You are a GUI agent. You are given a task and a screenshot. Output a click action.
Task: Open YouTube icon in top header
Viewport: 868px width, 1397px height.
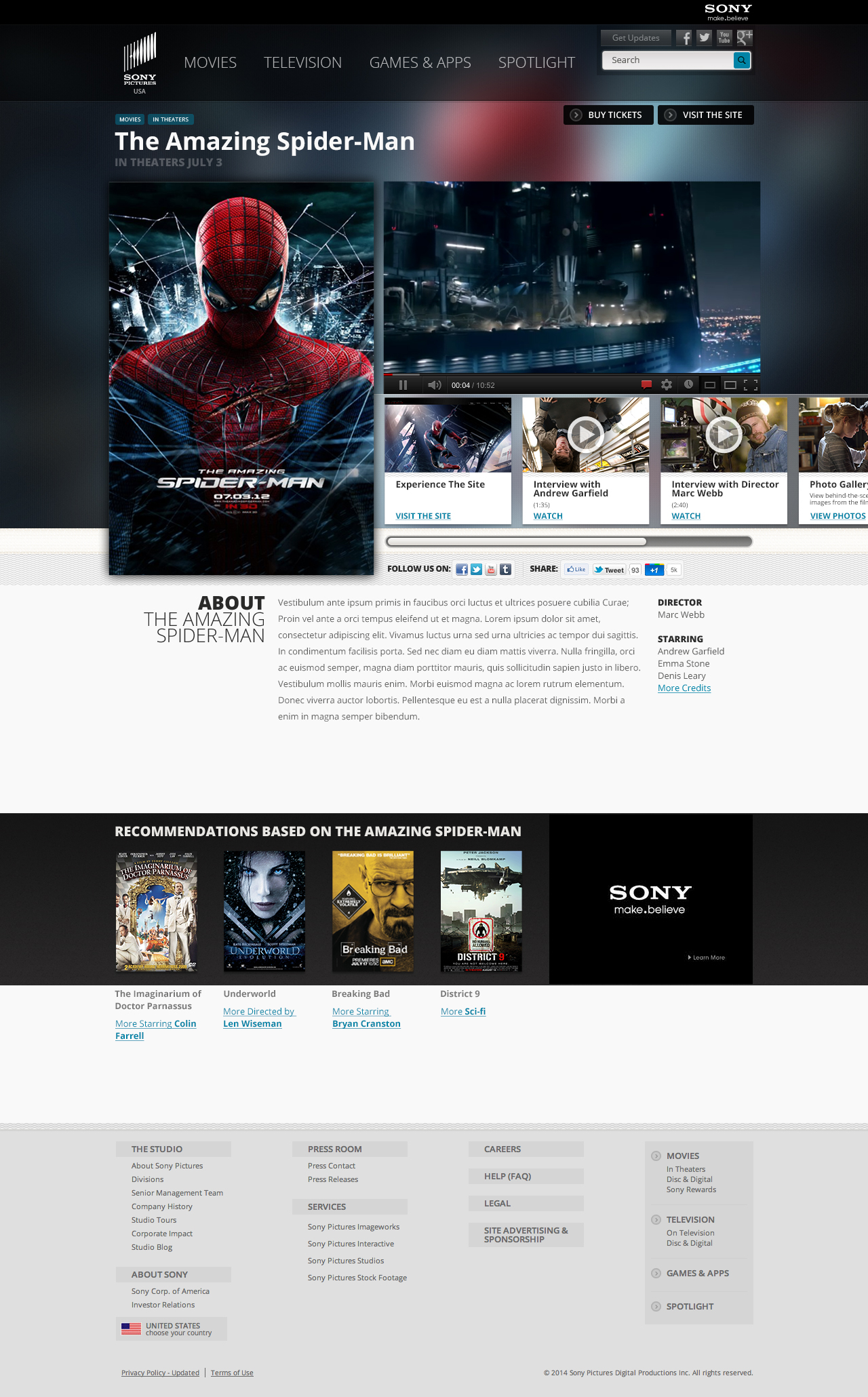(x=724, y=38)
